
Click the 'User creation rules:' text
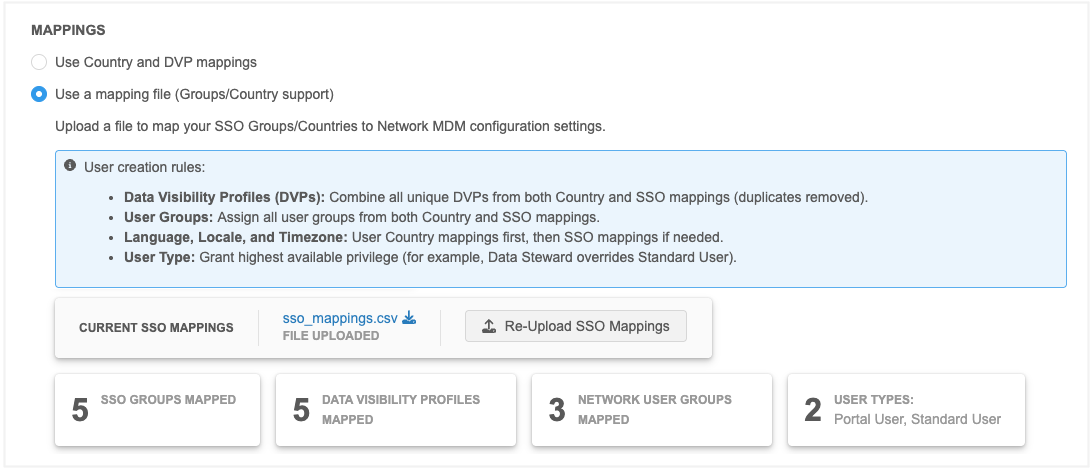[x=145, y=167]
